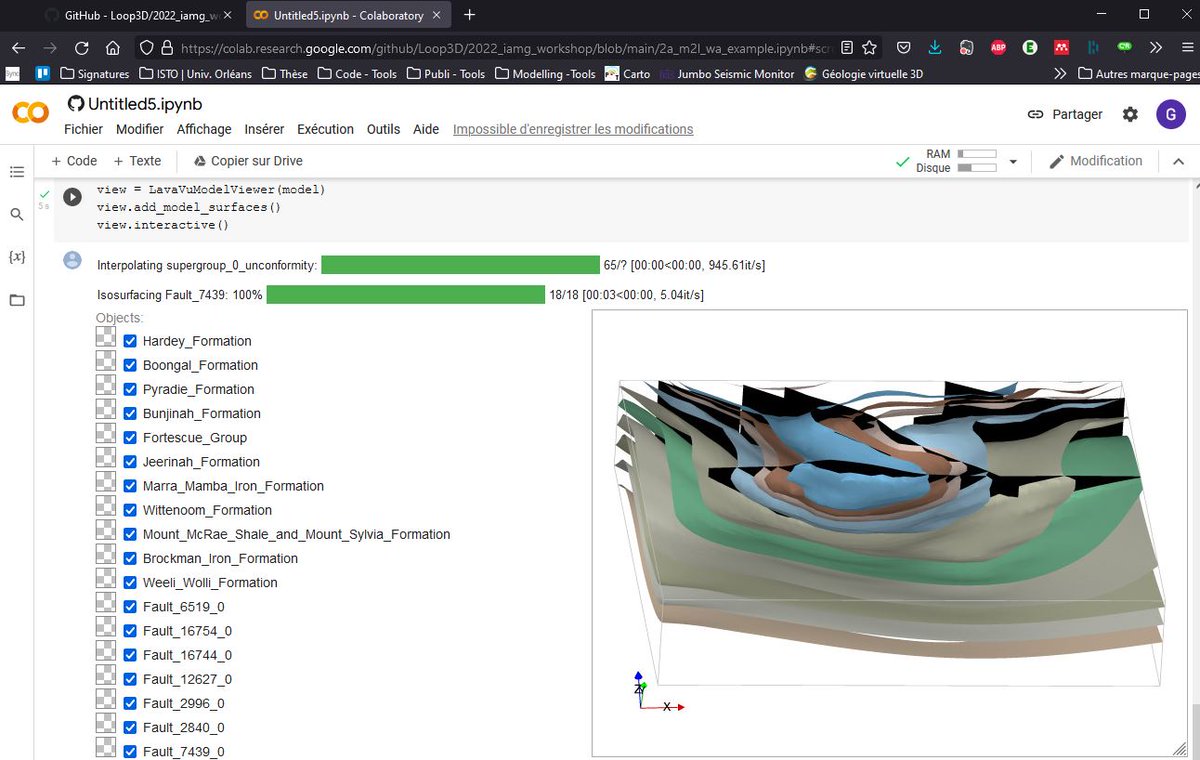
Task: Open RAM/Disk resources dropdown arrow
Action: point(1013,161)
